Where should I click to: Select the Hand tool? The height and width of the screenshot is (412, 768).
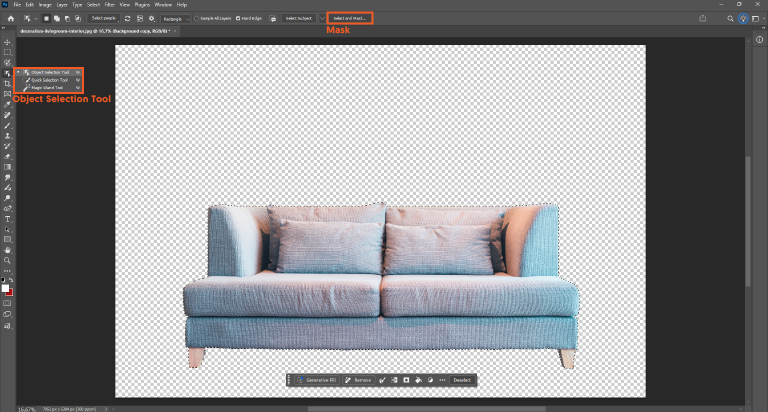click(7, 250)
